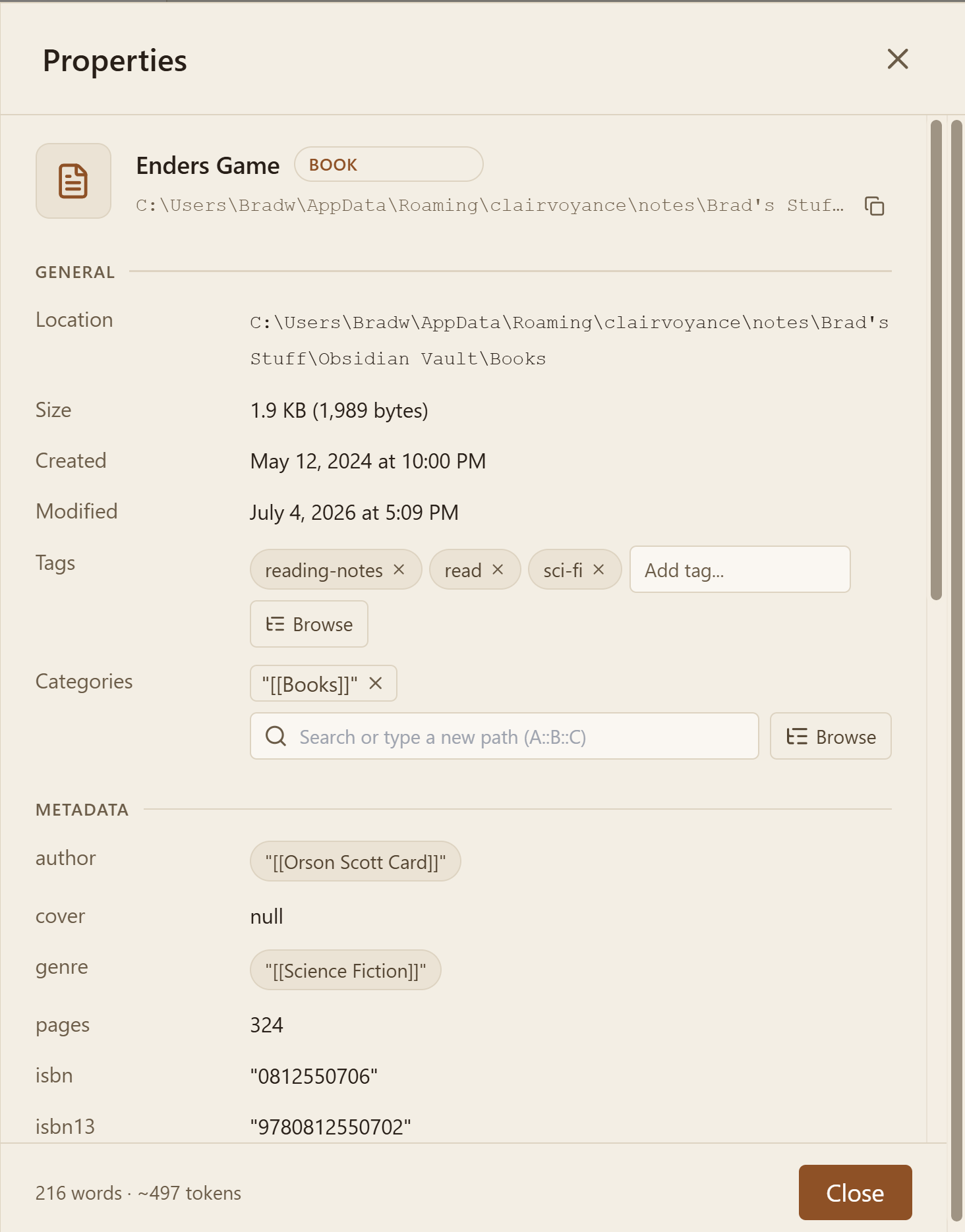This screenshot has width=965, height=1232.
Task: Click the pages value 324
Action: 266,1024
